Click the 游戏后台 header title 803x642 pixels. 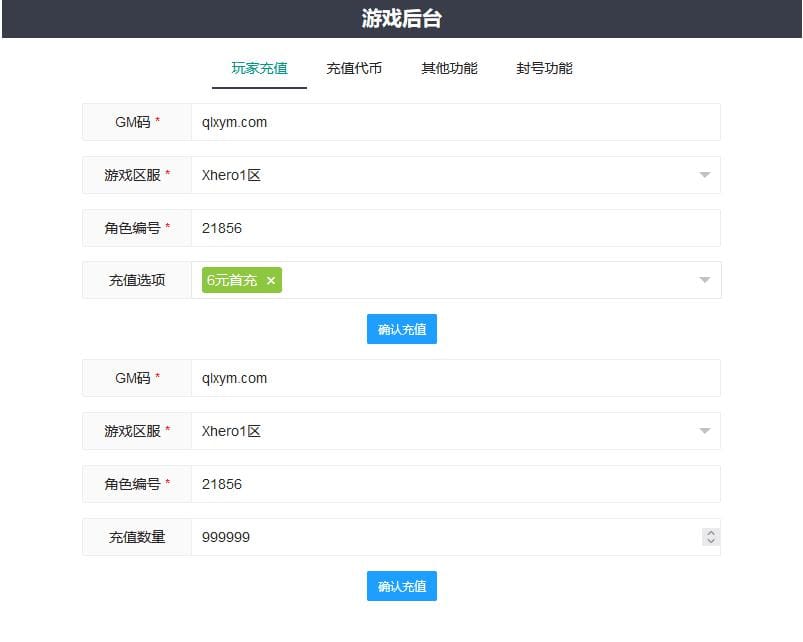401,19
